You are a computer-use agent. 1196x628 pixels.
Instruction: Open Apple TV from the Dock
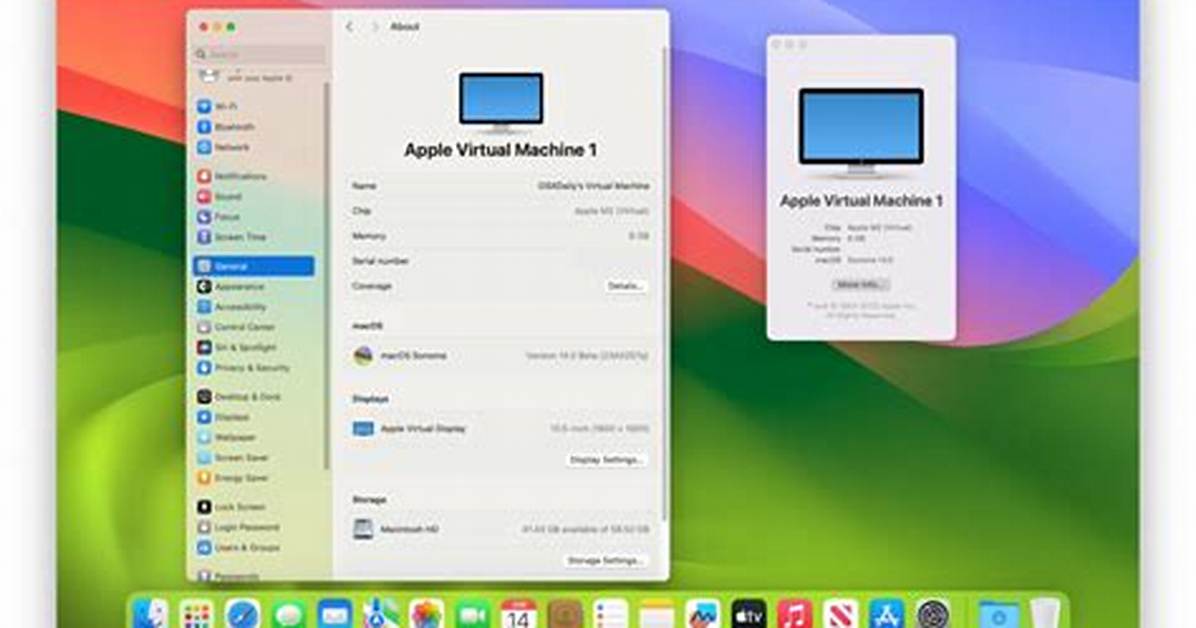[749, 614]
